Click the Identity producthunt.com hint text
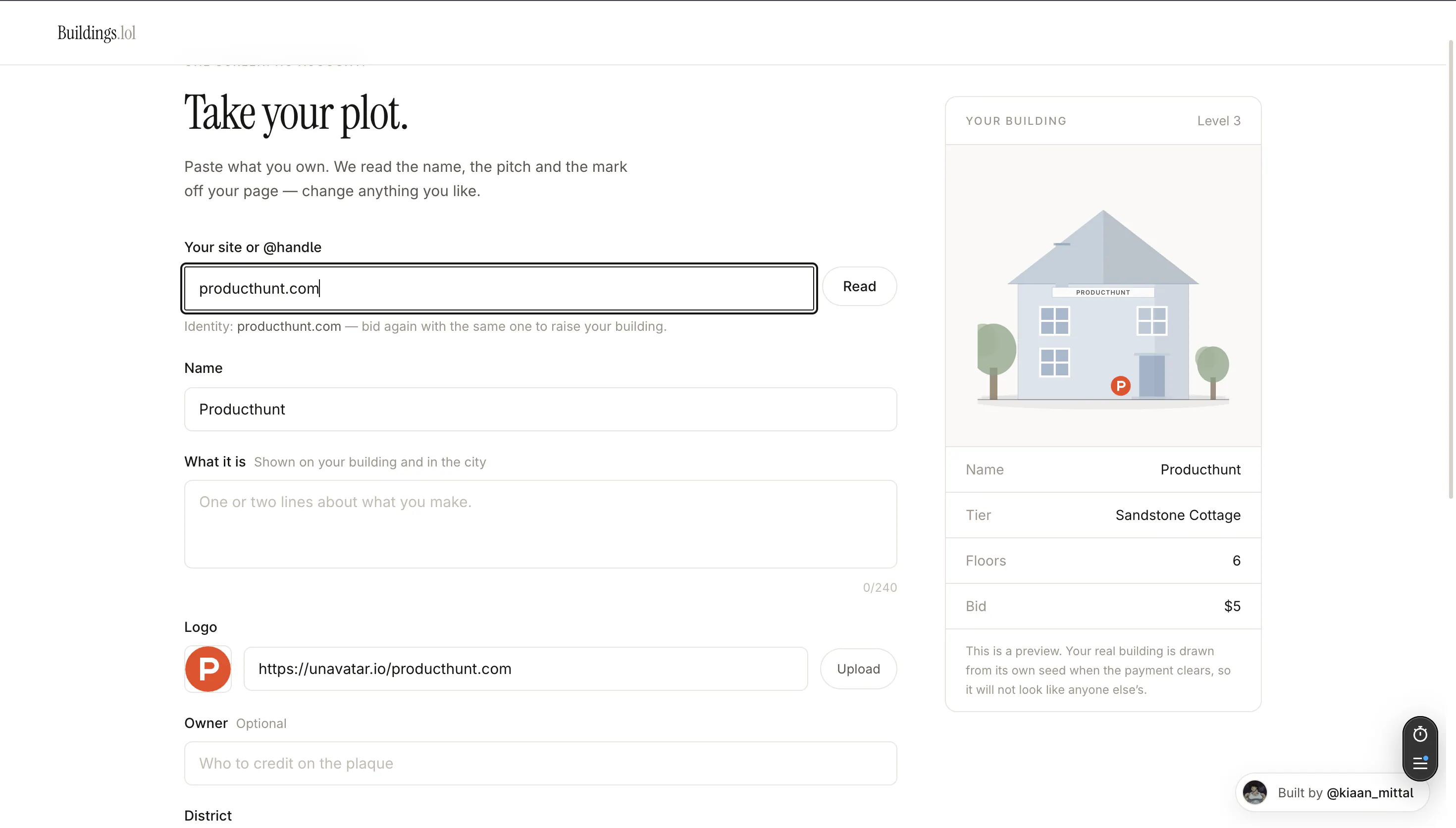The width and height of the screenshot is (1456, 828). (x=425, y=326)
